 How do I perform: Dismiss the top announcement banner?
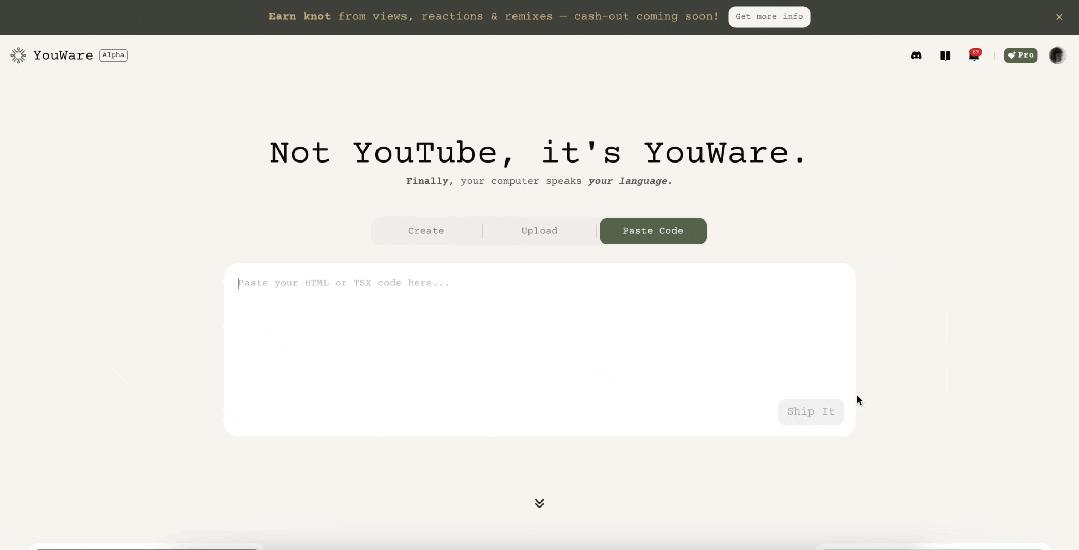1059,17
